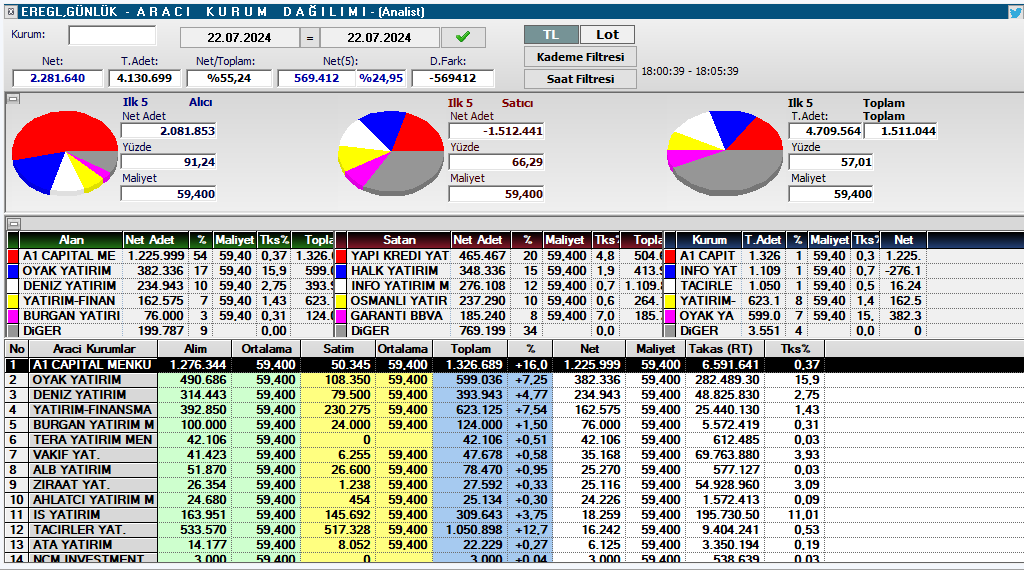This screenshot has height=570, width=1024.
Task: Select the AHLATCI YATIRIM M row
Action: click(513, 500)
